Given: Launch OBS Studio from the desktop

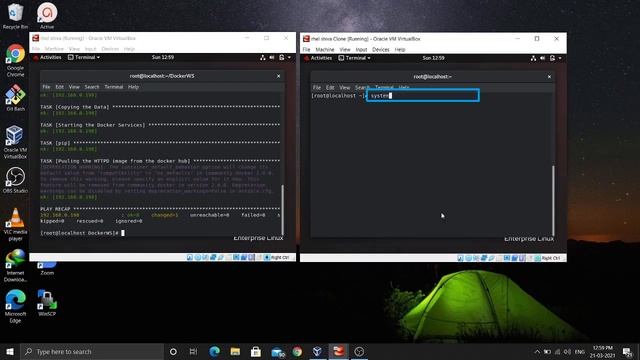Looking at the screenshot, I should 16,180.
